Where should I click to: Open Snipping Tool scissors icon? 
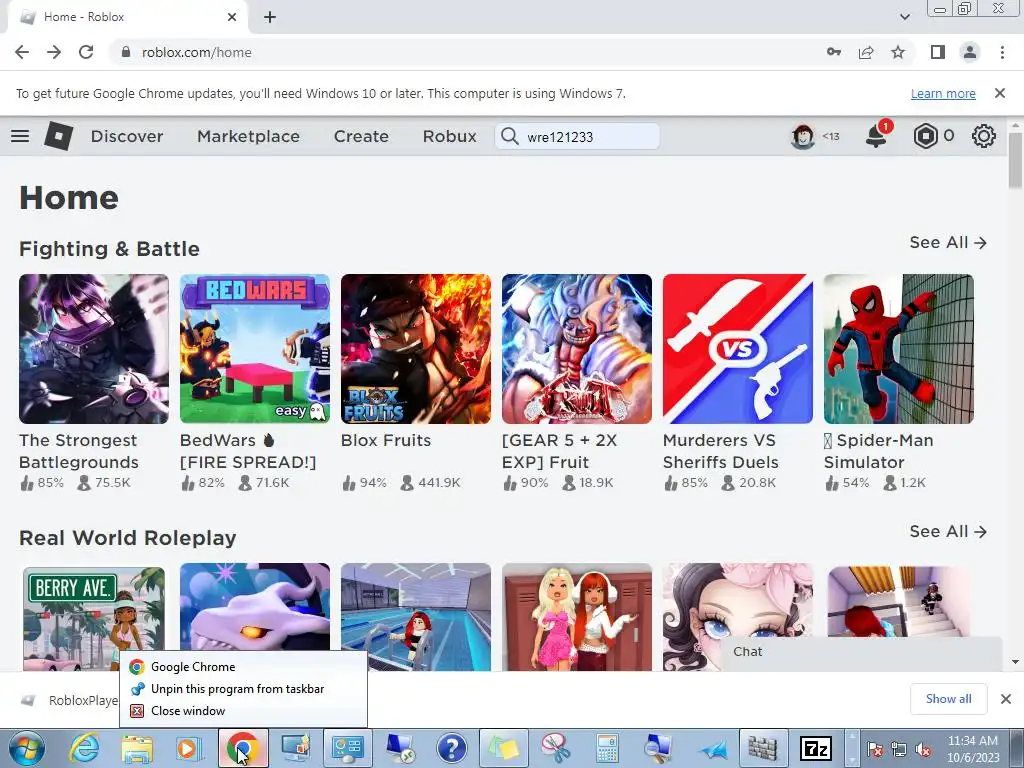(555, 748)
